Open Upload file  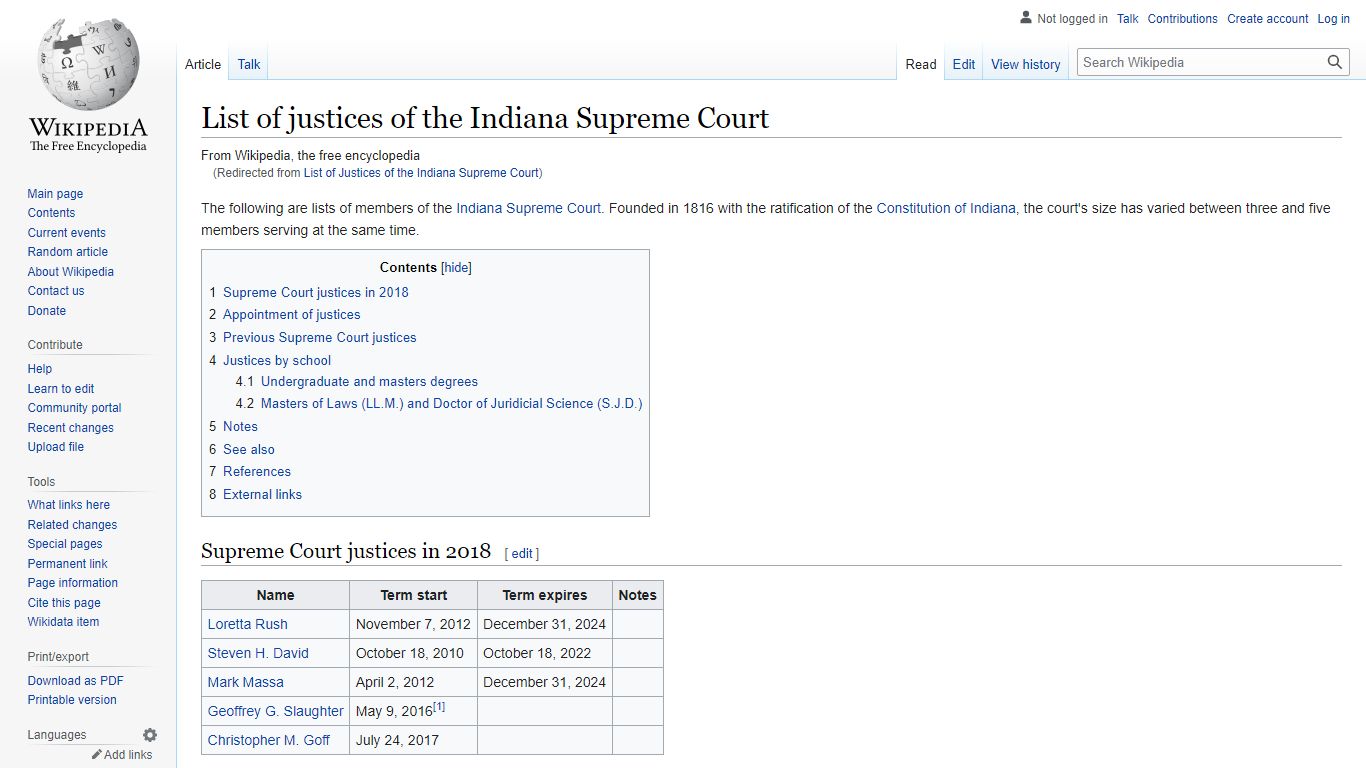tap(56, 447)
